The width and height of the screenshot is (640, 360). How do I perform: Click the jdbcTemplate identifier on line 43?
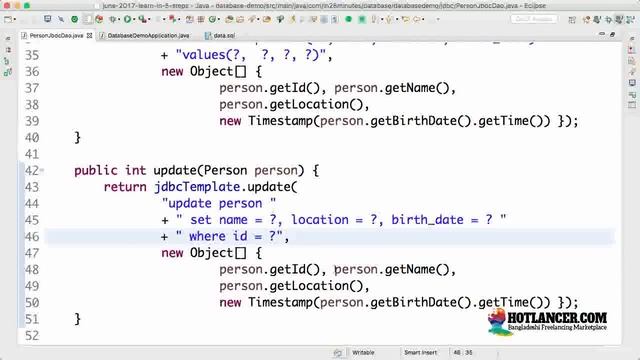(x=197, y=187)
